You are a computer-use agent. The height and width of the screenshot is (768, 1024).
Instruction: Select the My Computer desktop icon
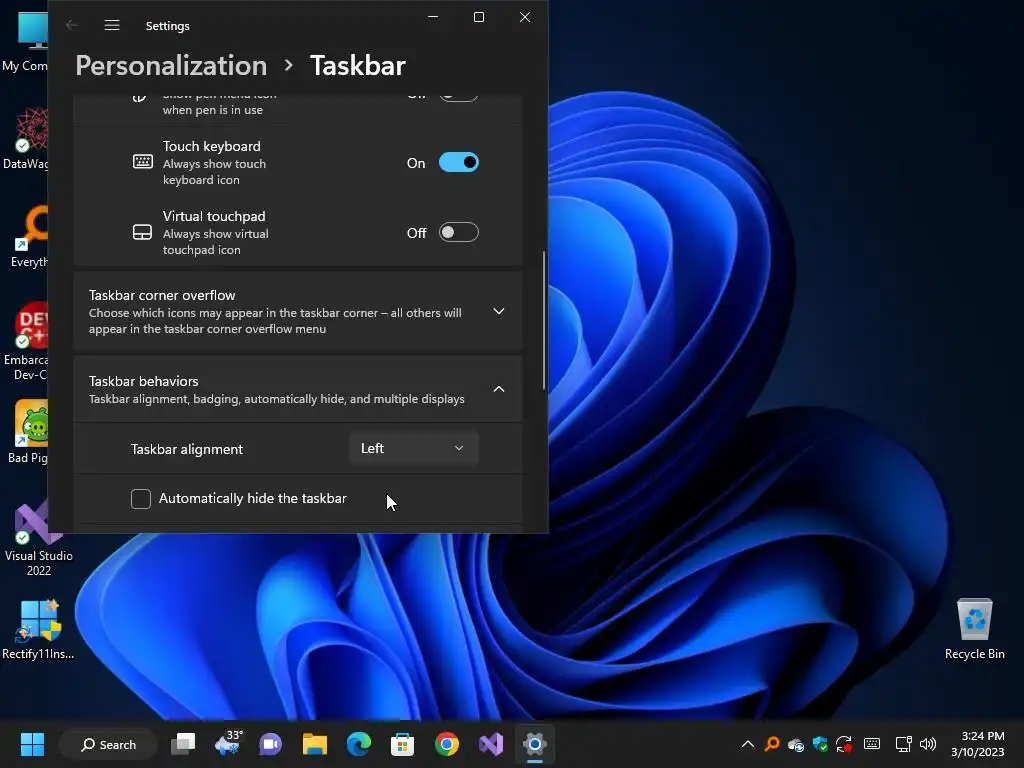click(x=25, y=42)
